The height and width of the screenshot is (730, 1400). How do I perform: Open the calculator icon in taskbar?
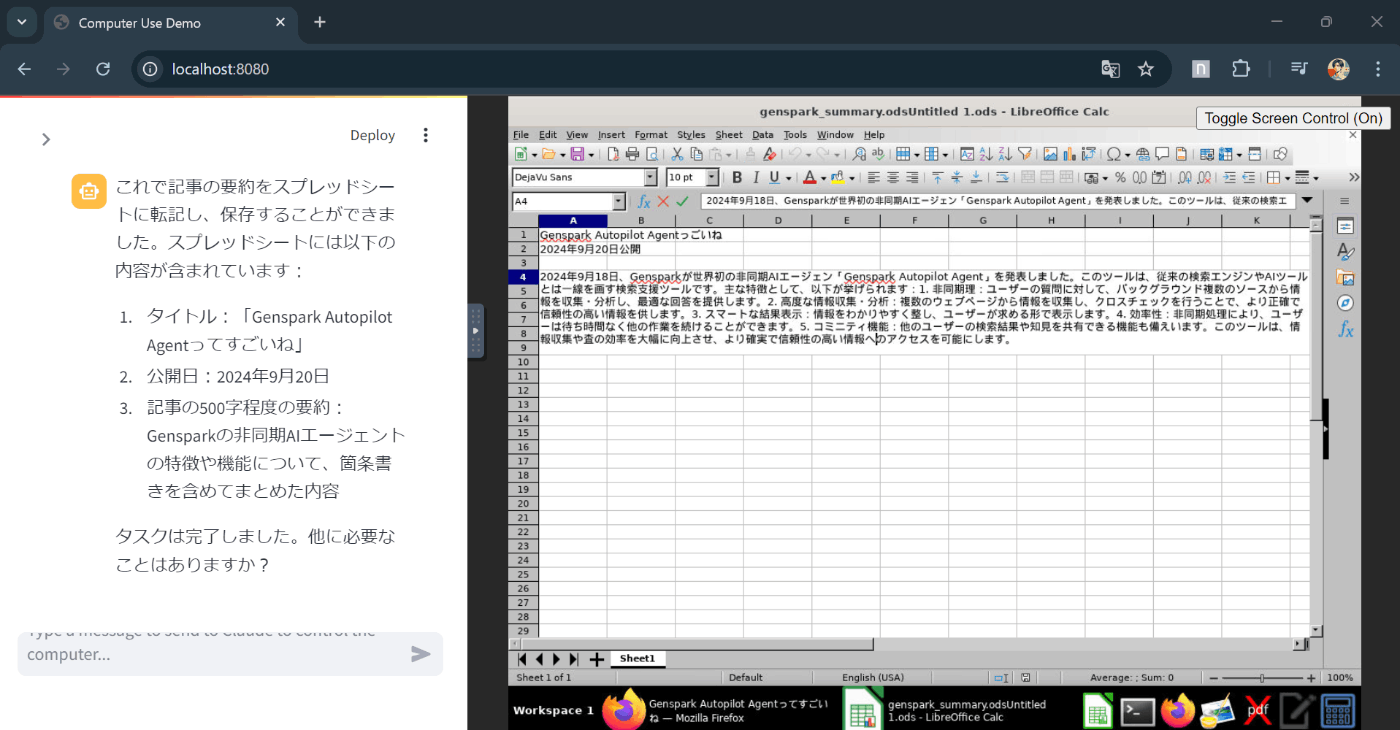click(1338, 711)
